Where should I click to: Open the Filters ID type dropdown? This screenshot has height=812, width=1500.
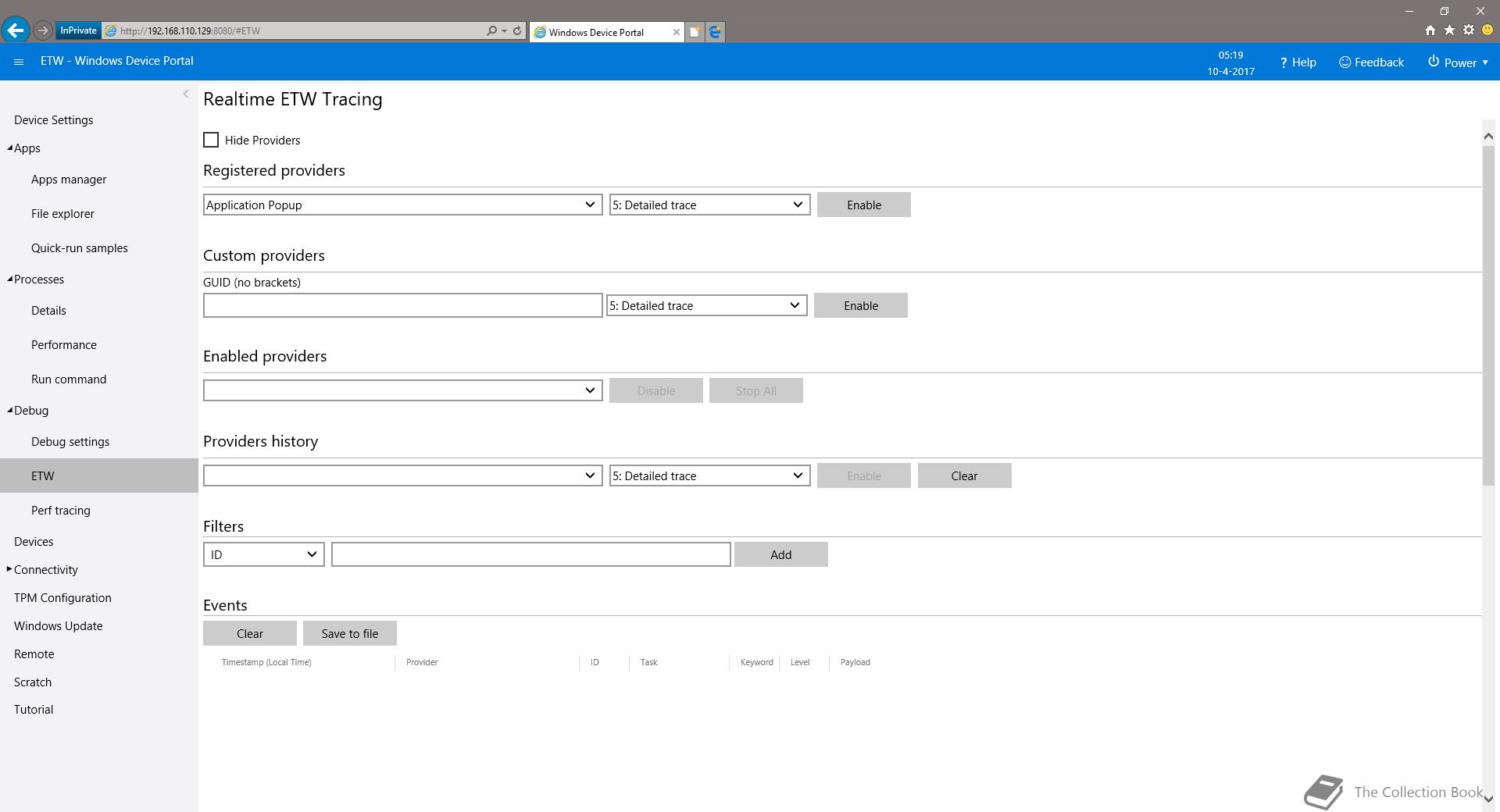263,554
